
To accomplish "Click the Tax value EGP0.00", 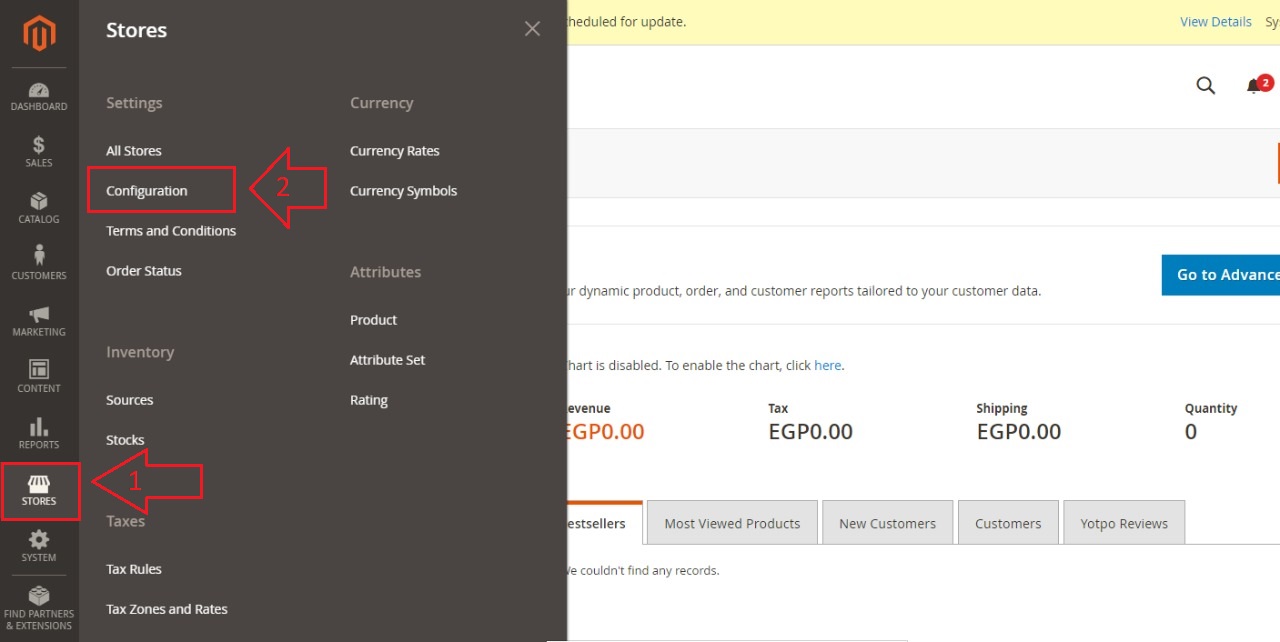I will tap(810, 432).
